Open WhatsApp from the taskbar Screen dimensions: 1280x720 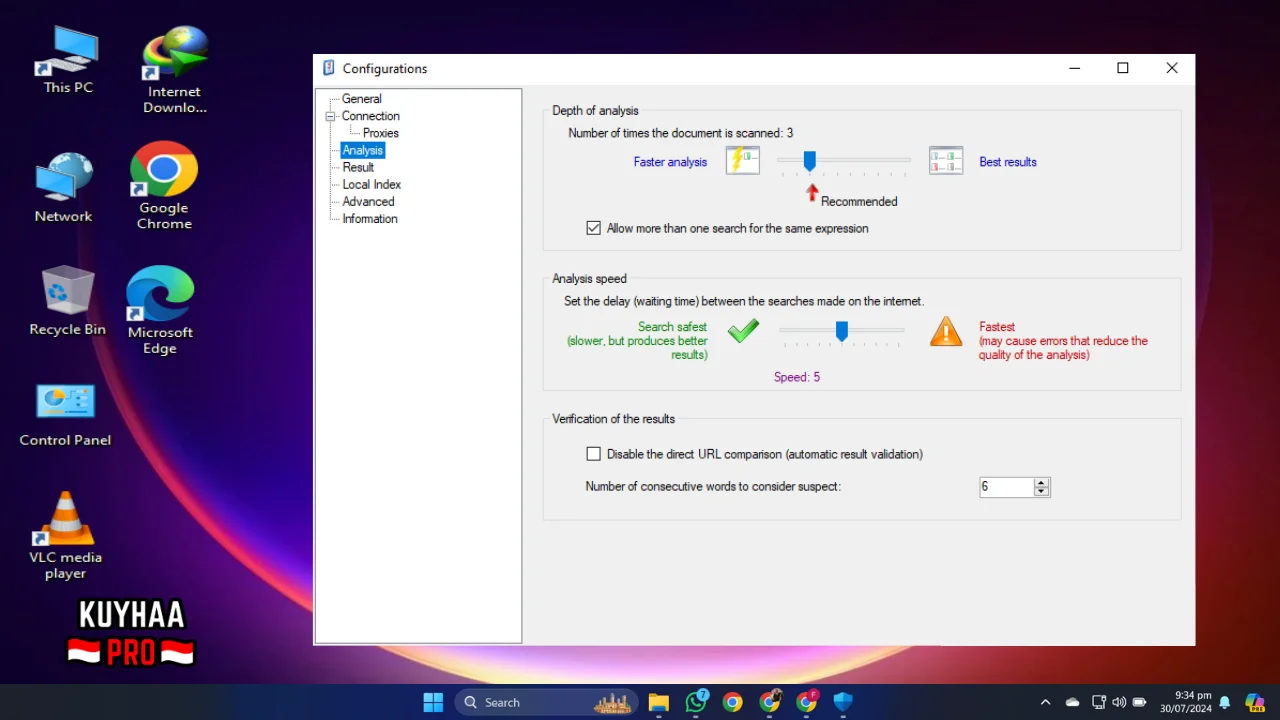pyautogui.click(x=696, y=702)
